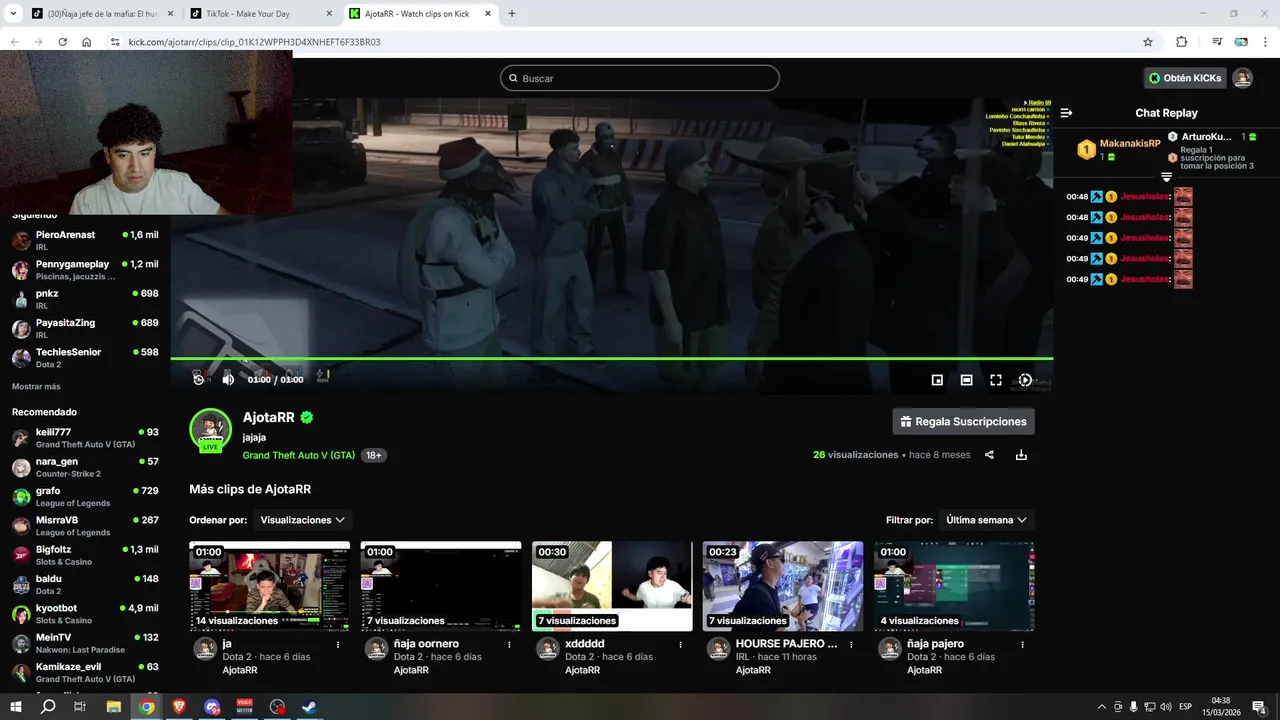Expand the gift leaderboard in Chat Replay
The image size is (1280, 720).
pyautogui.click(x=1166, y=177)
